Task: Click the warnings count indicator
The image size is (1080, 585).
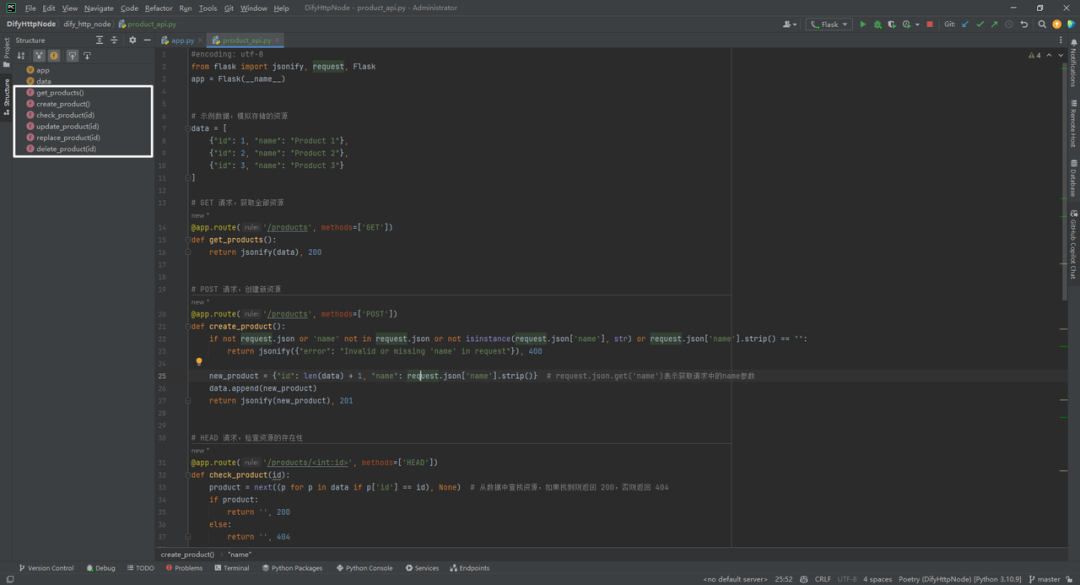Action: (1035, 55)
